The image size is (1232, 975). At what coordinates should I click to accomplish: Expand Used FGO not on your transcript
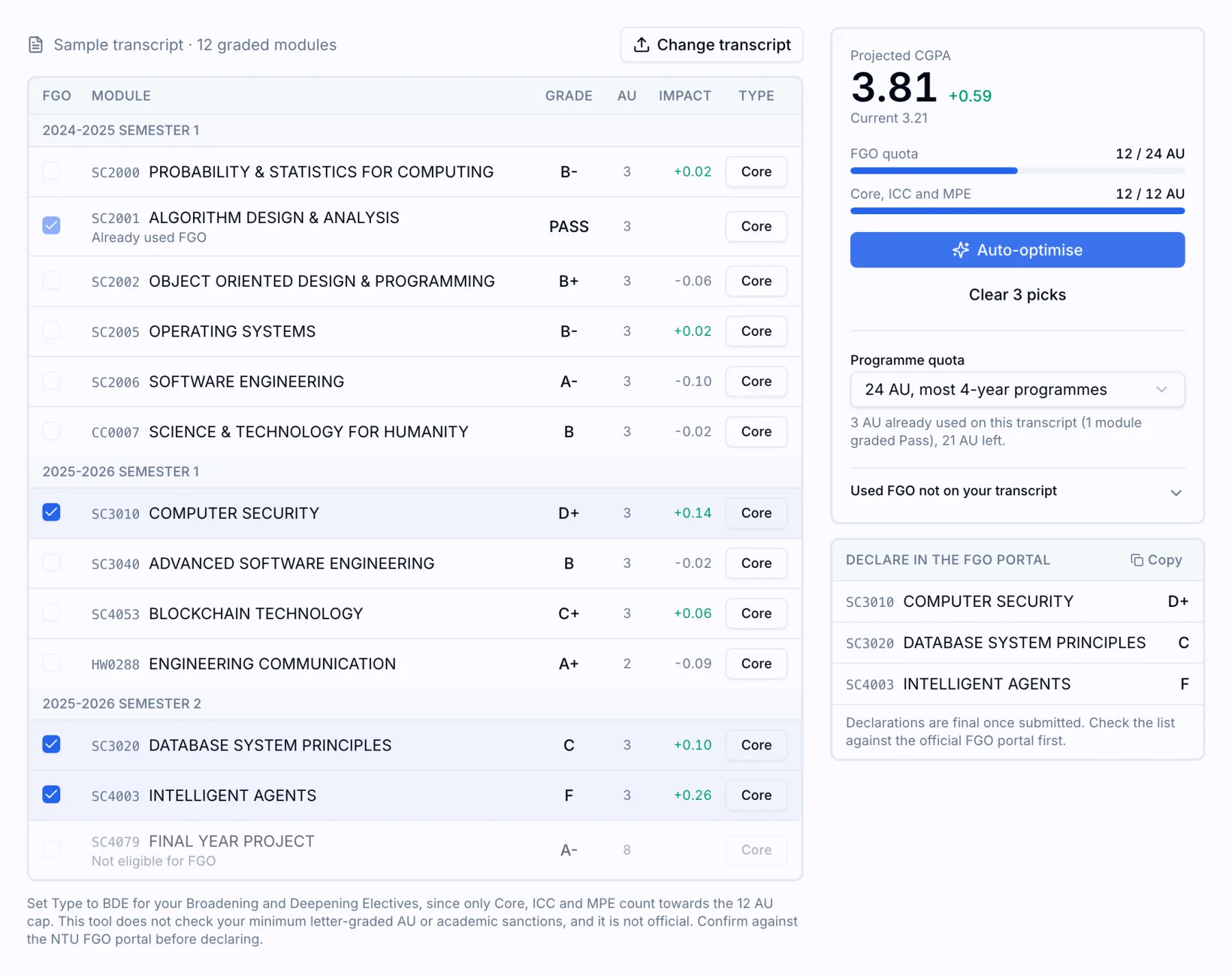pyautogui.click(x=1017, y=491)
